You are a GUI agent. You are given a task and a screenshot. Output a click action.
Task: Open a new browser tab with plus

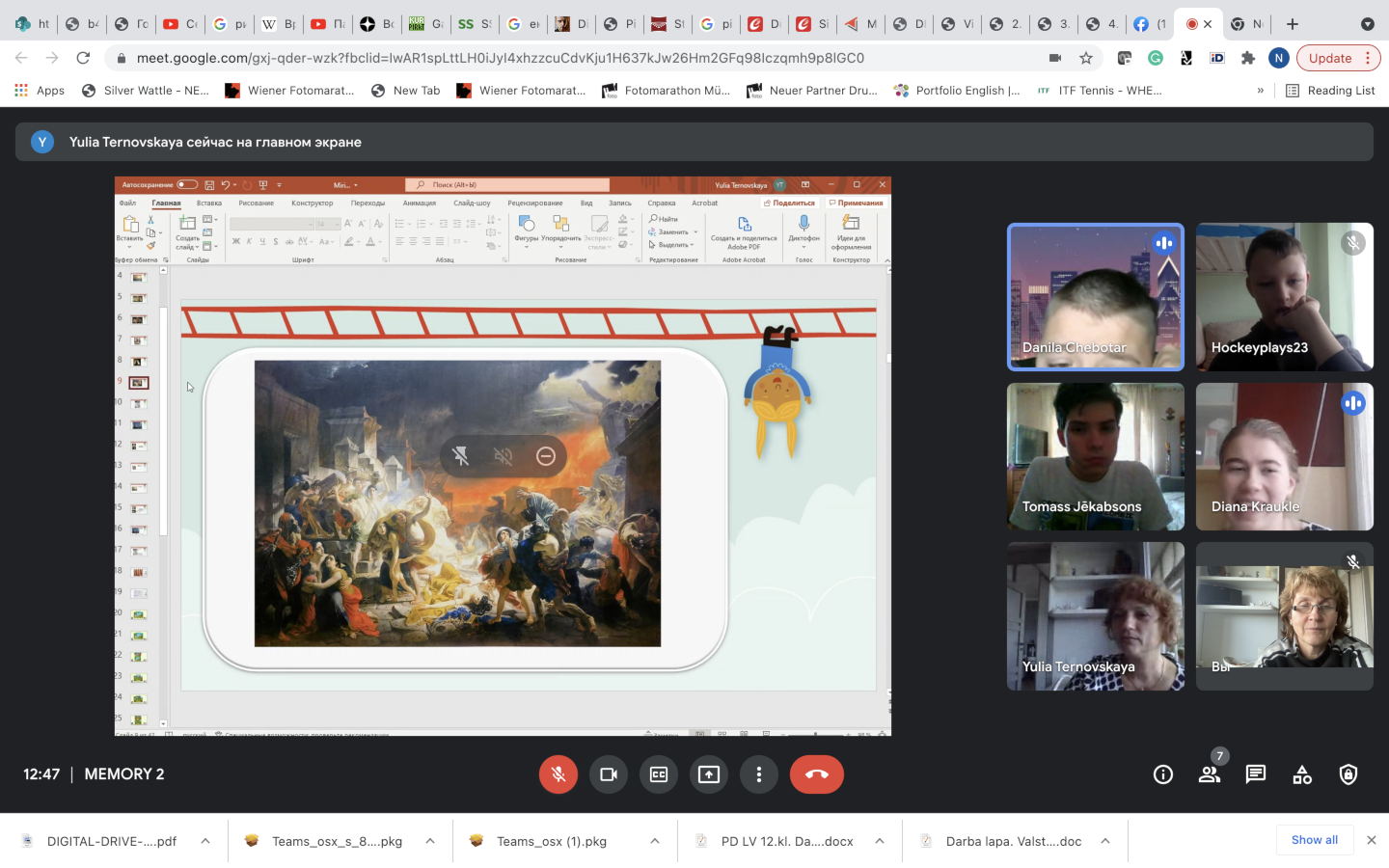pos(1293,24)
